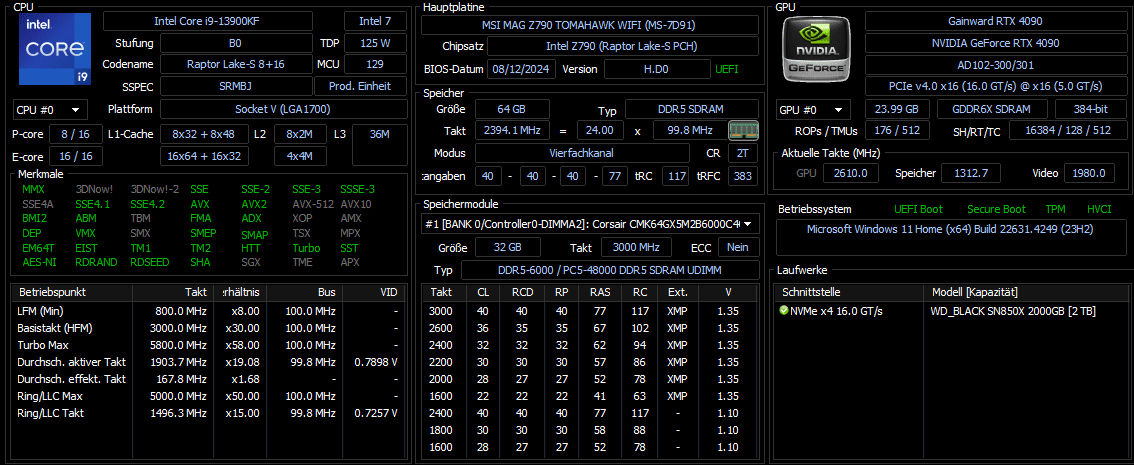Click the 125 W TDP value
The width and height of the screenshot is (1134, 465).
375,43
